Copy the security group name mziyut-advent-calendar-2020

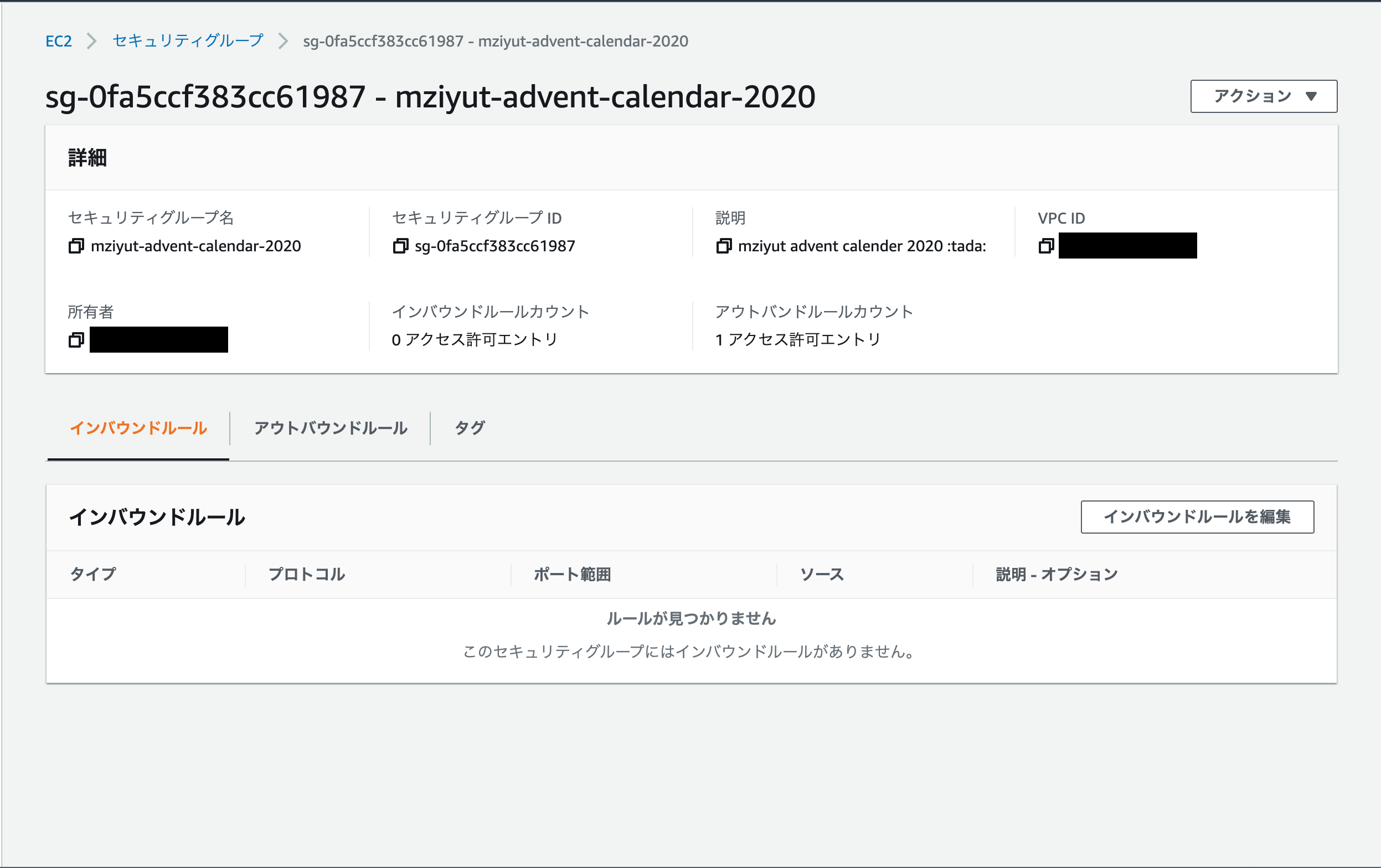(76, 245)
